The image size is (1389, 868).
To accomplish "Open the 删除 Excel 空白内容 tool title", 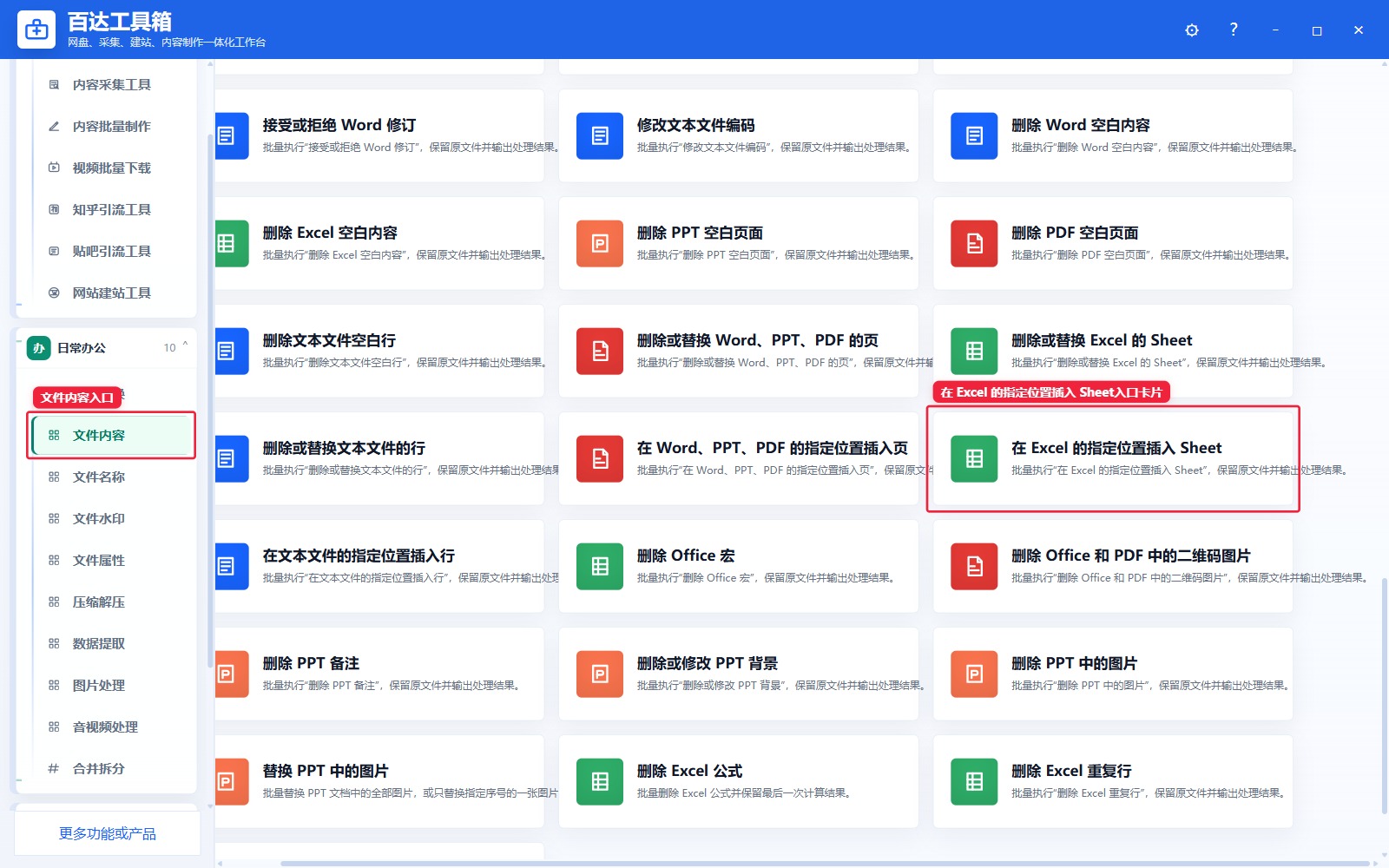I will coord(330,233).
